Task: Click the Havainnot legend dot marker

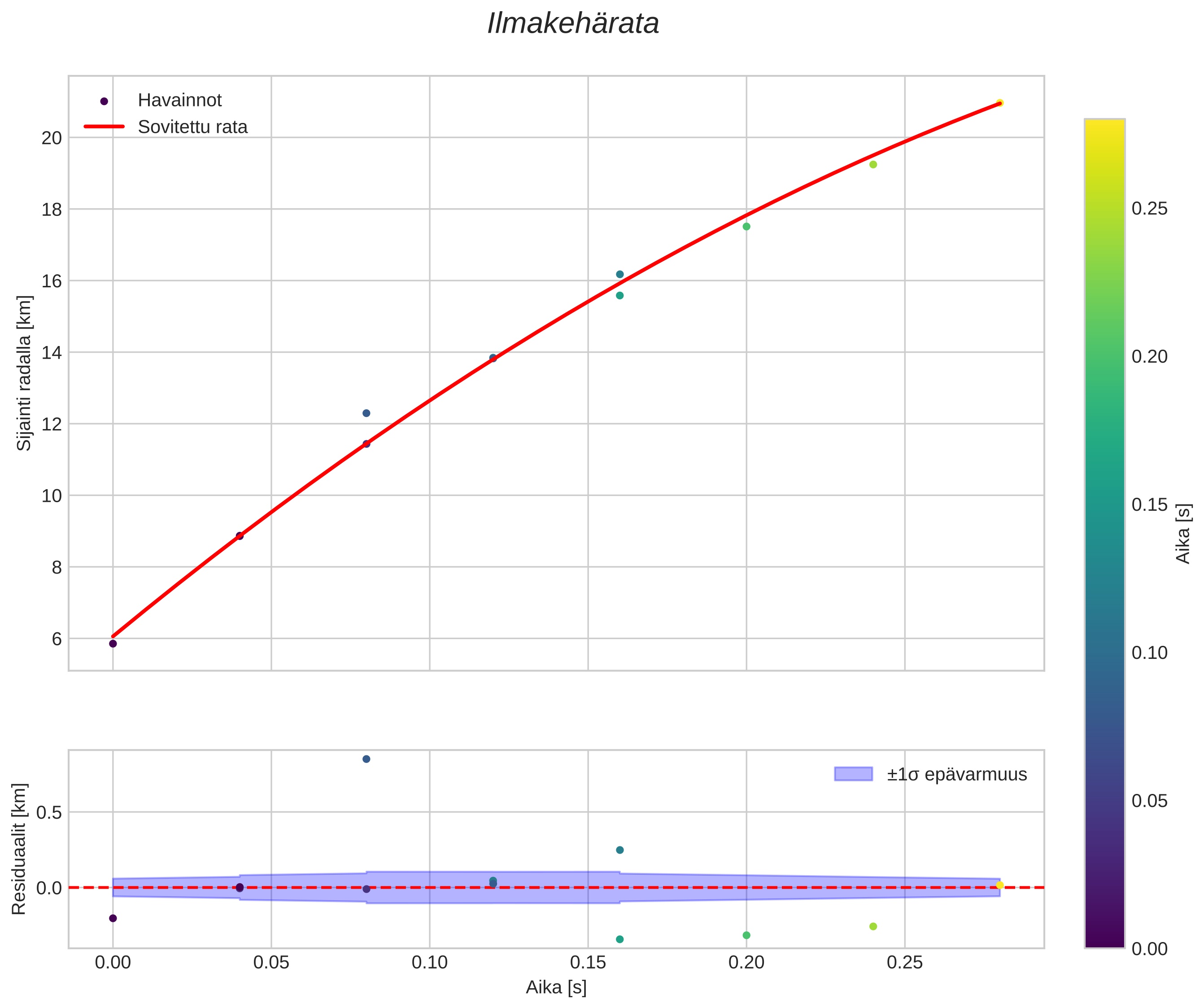Action: coord(104,101)
